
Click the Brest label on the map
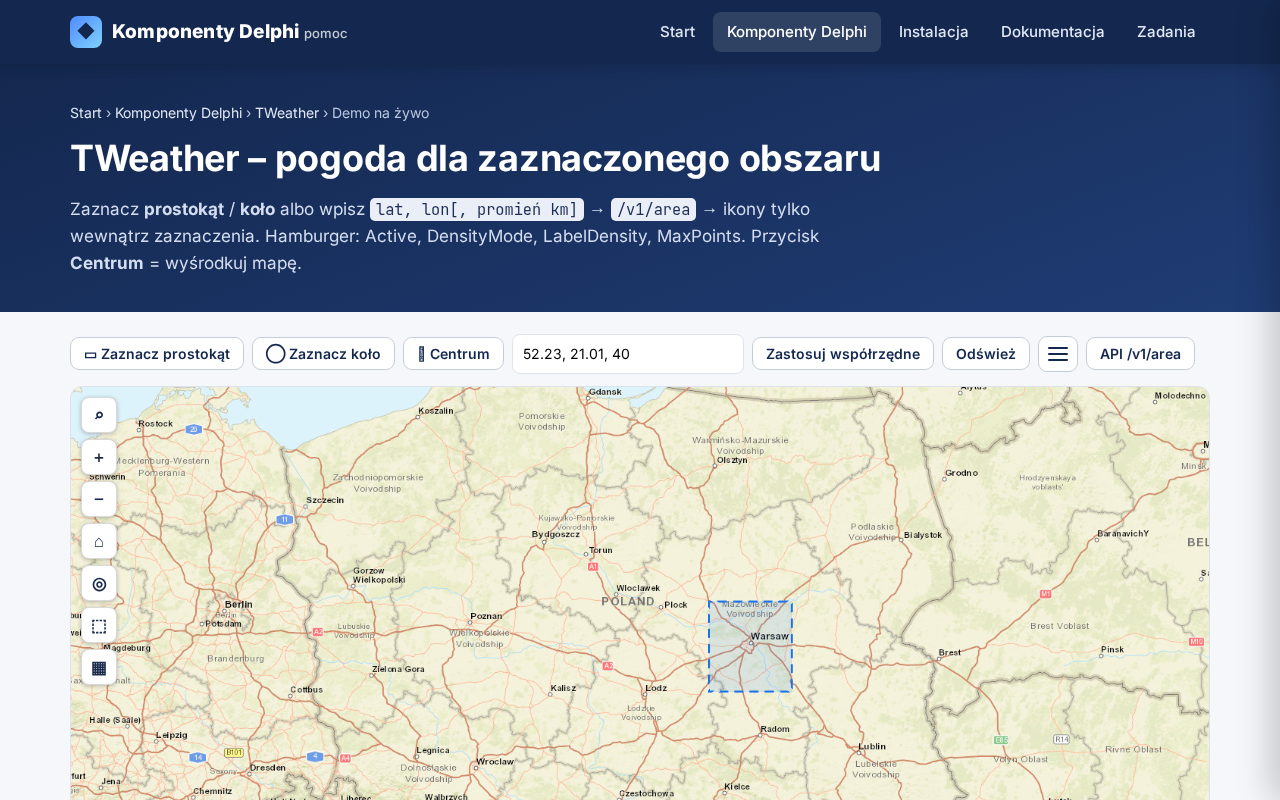tap(950, 653)
